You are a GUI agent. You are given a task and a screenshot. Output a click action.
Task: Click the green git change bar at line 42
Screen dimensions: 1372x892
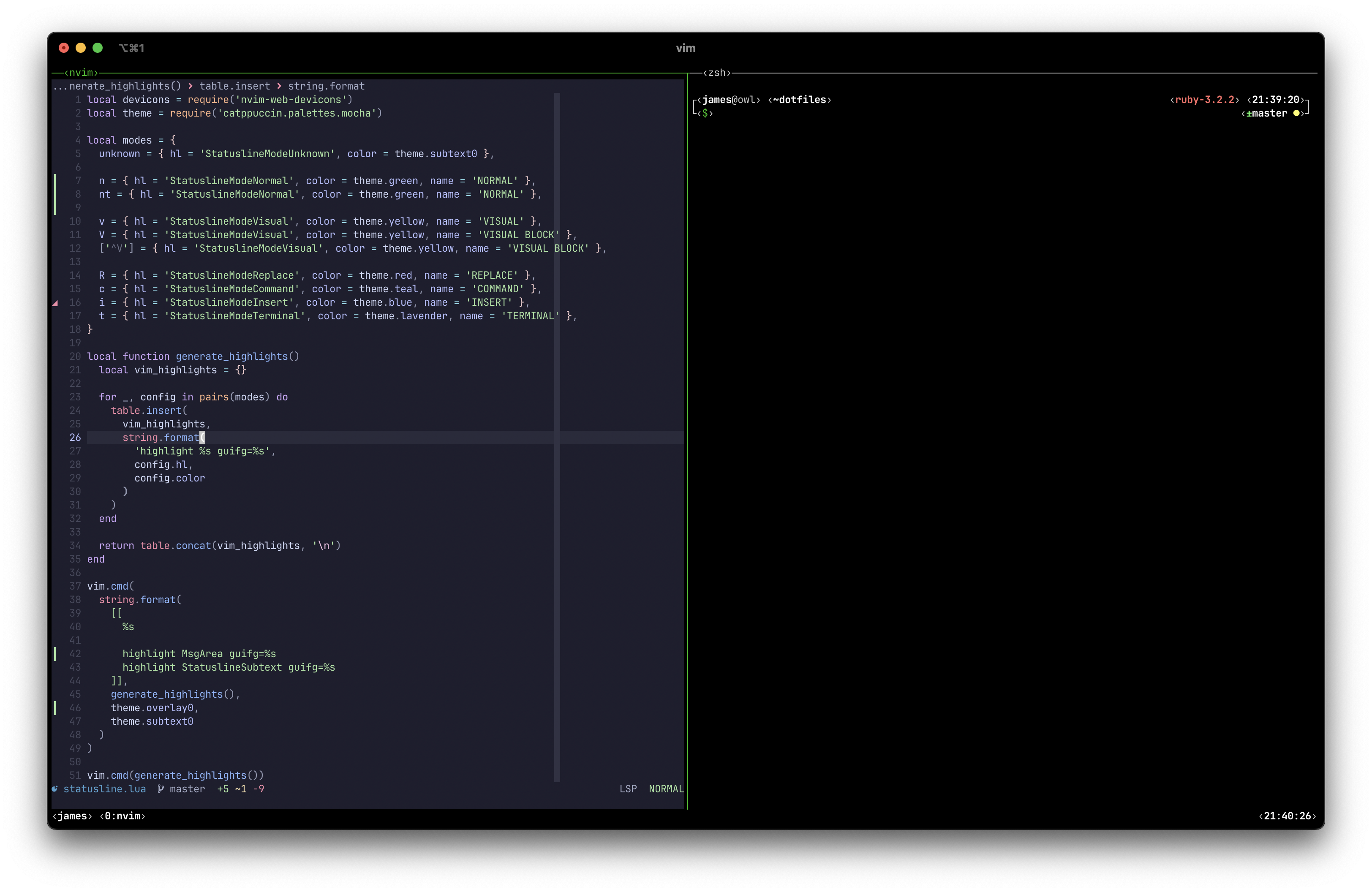(55, 653)
